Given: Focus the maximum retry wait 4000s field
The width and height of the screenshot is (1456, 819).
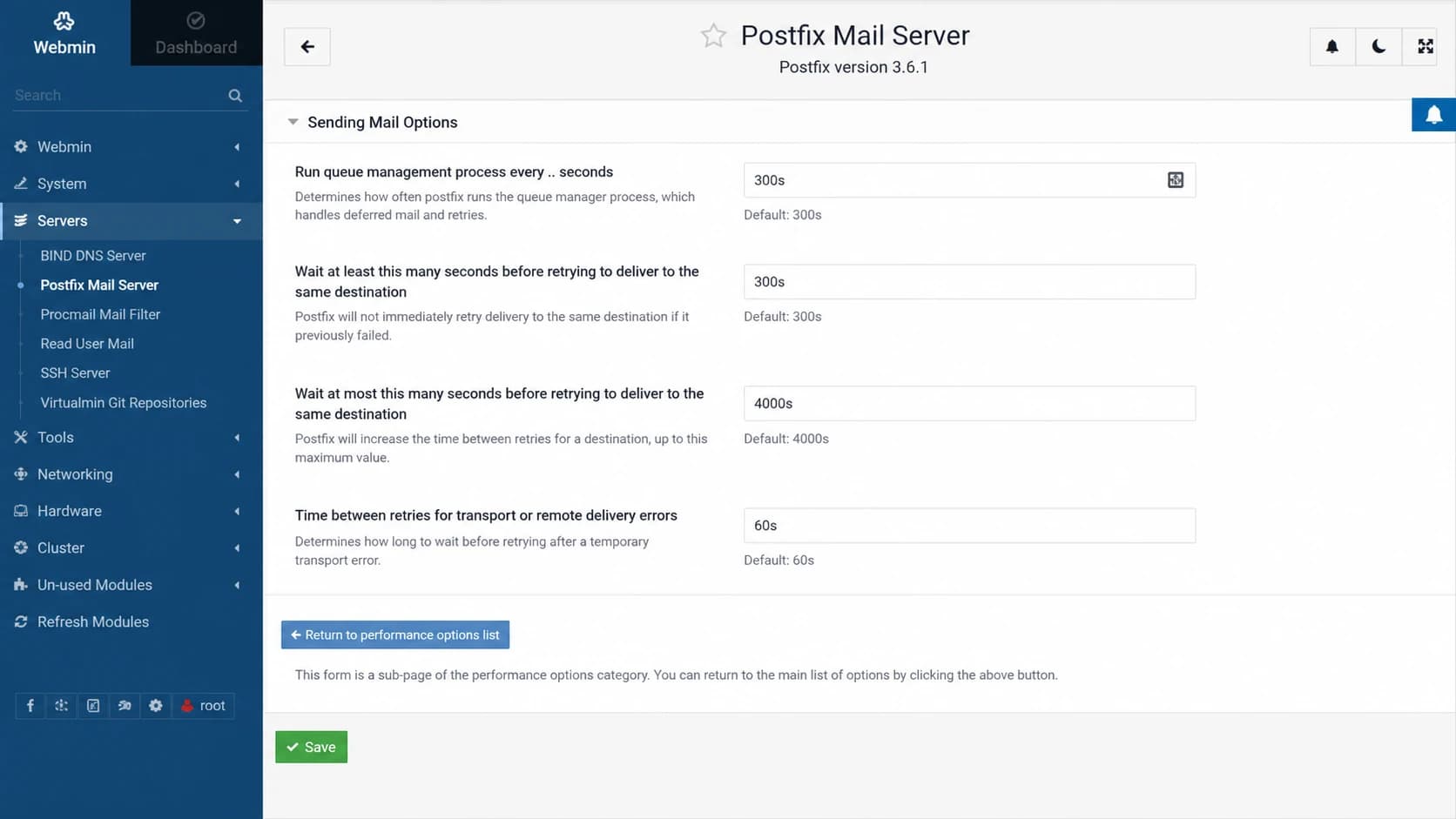Looking at the screenshot, I should (969, 404).
